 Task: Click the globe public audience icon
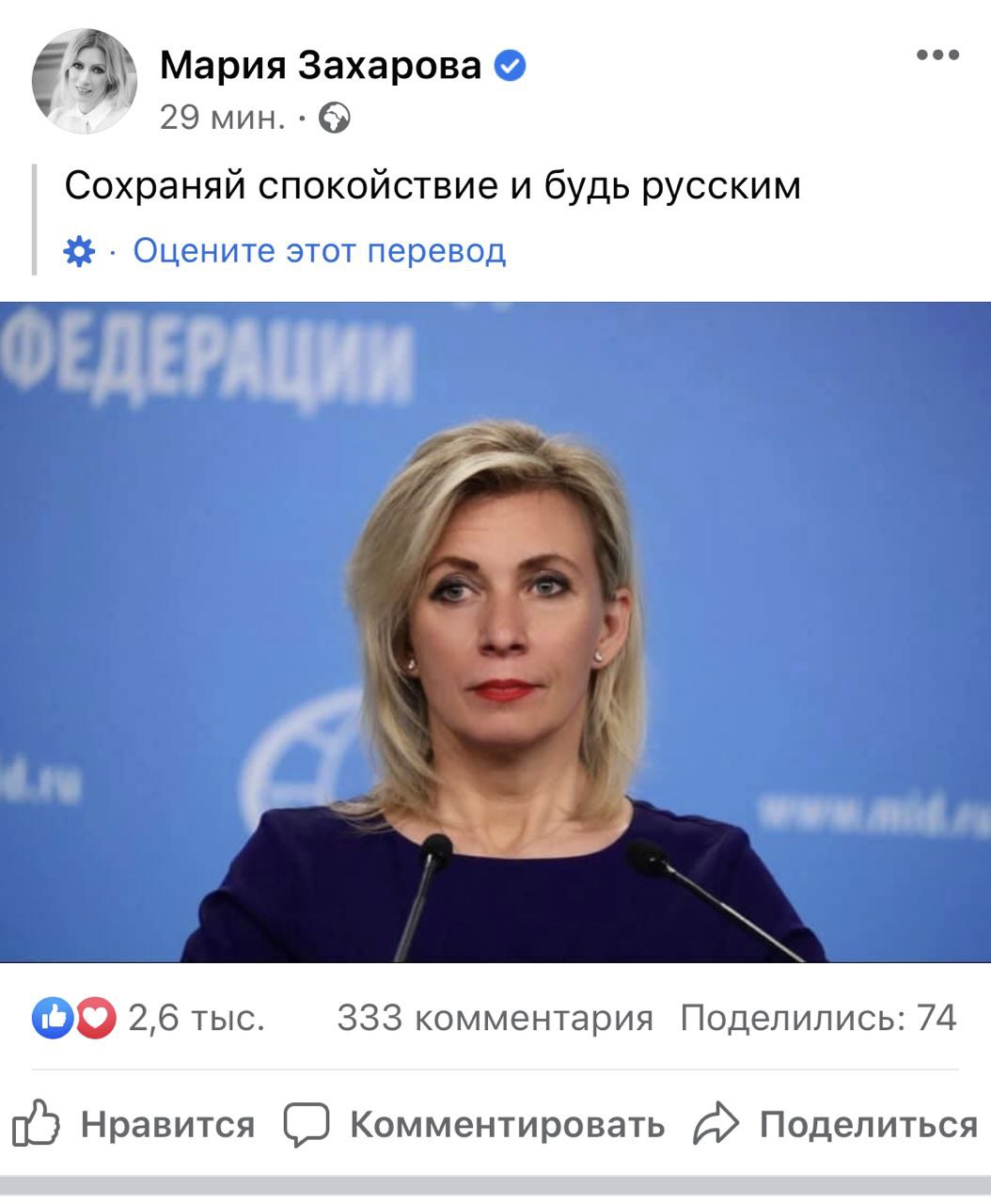point(335,119)
